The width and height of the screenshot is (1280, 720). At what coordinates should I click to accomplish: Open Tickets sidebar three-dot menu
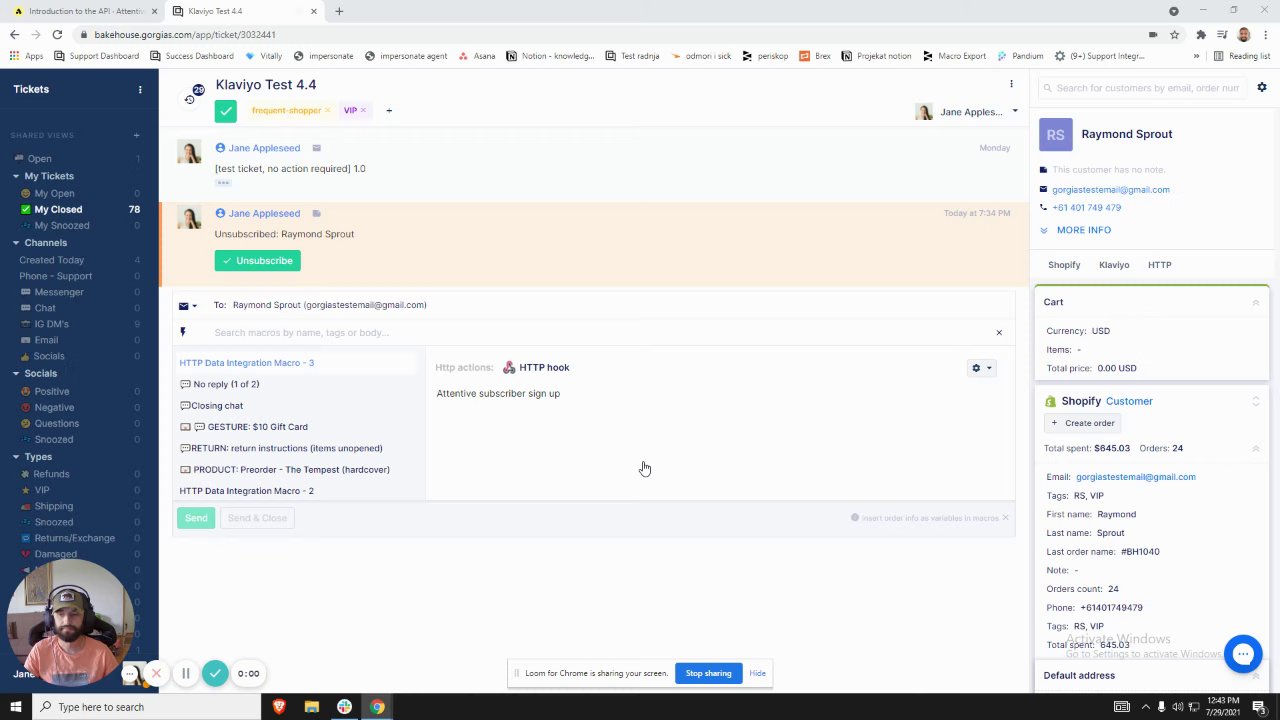pyautogui.click(x=140, y=90)
